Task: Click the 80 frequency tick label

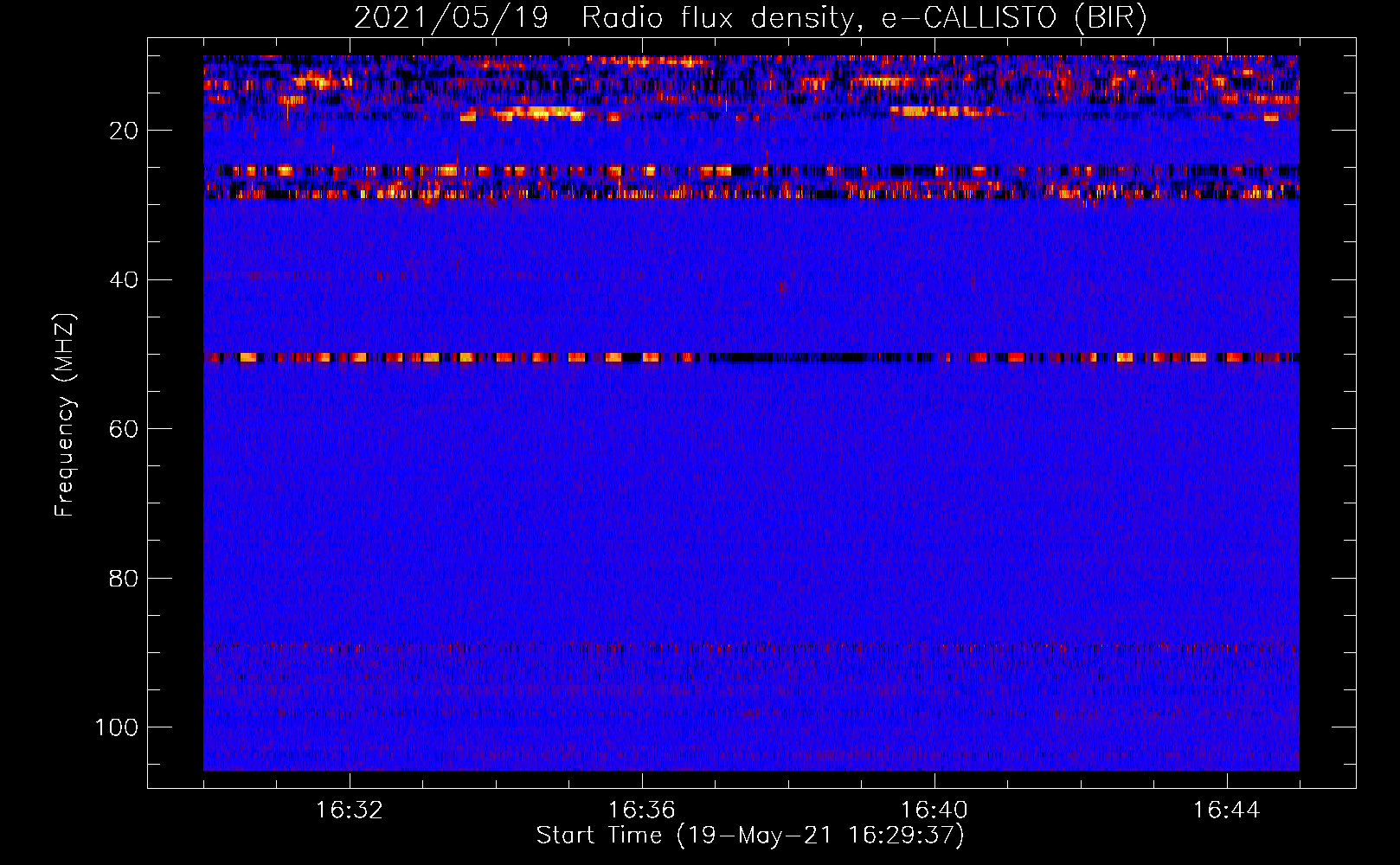Action: (124, 578)
